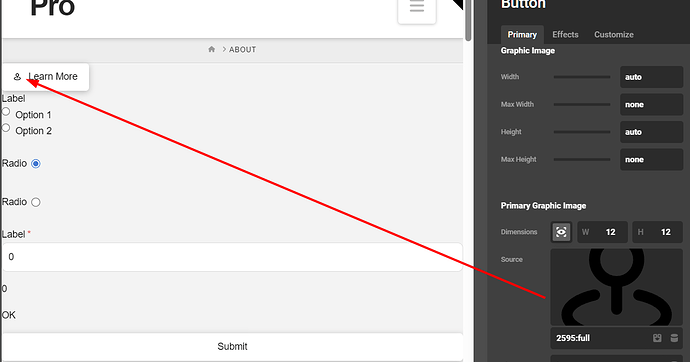Viewport: 690px width, 362px height.
Task: Switch to the Customize tab
Action: click(x=614, y=34)
